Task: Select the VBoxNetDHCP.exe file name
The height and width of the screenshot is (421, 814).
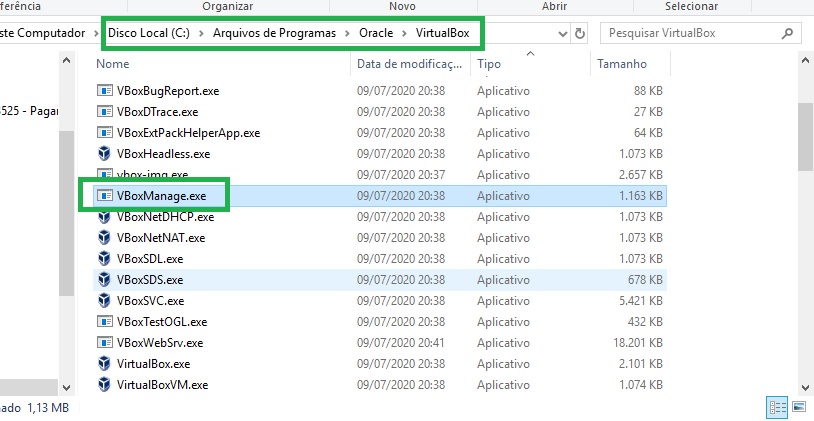Action: point(166,217)
